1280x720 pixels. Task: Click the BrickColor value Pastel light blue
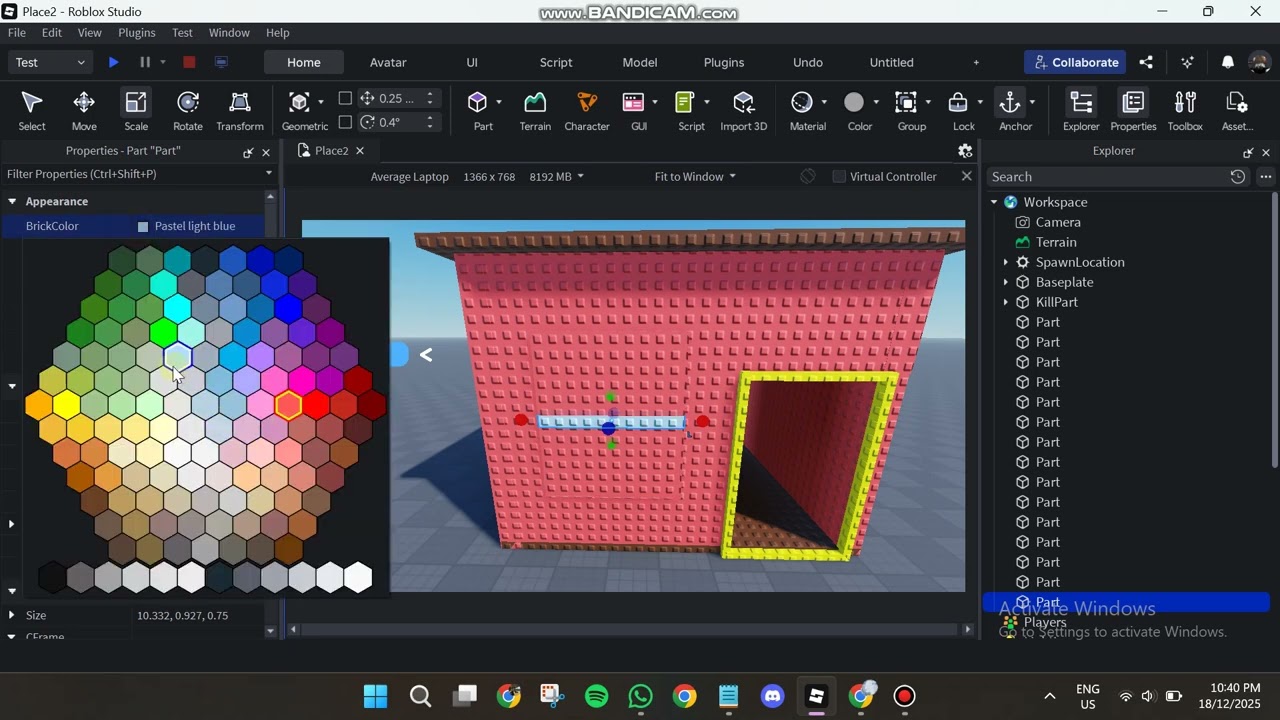coord(195,226)
